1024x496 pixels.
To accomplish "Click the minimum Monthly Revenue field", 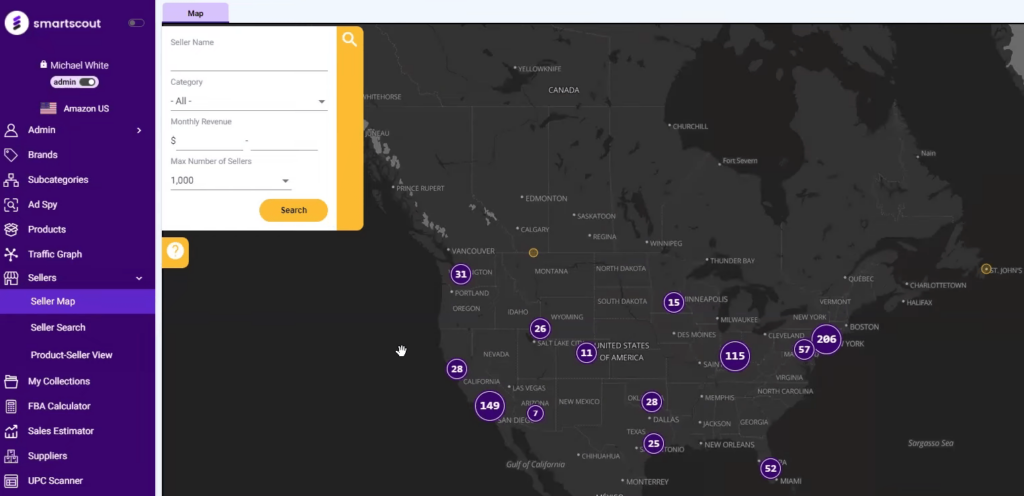I will click(x=210, y=141).
